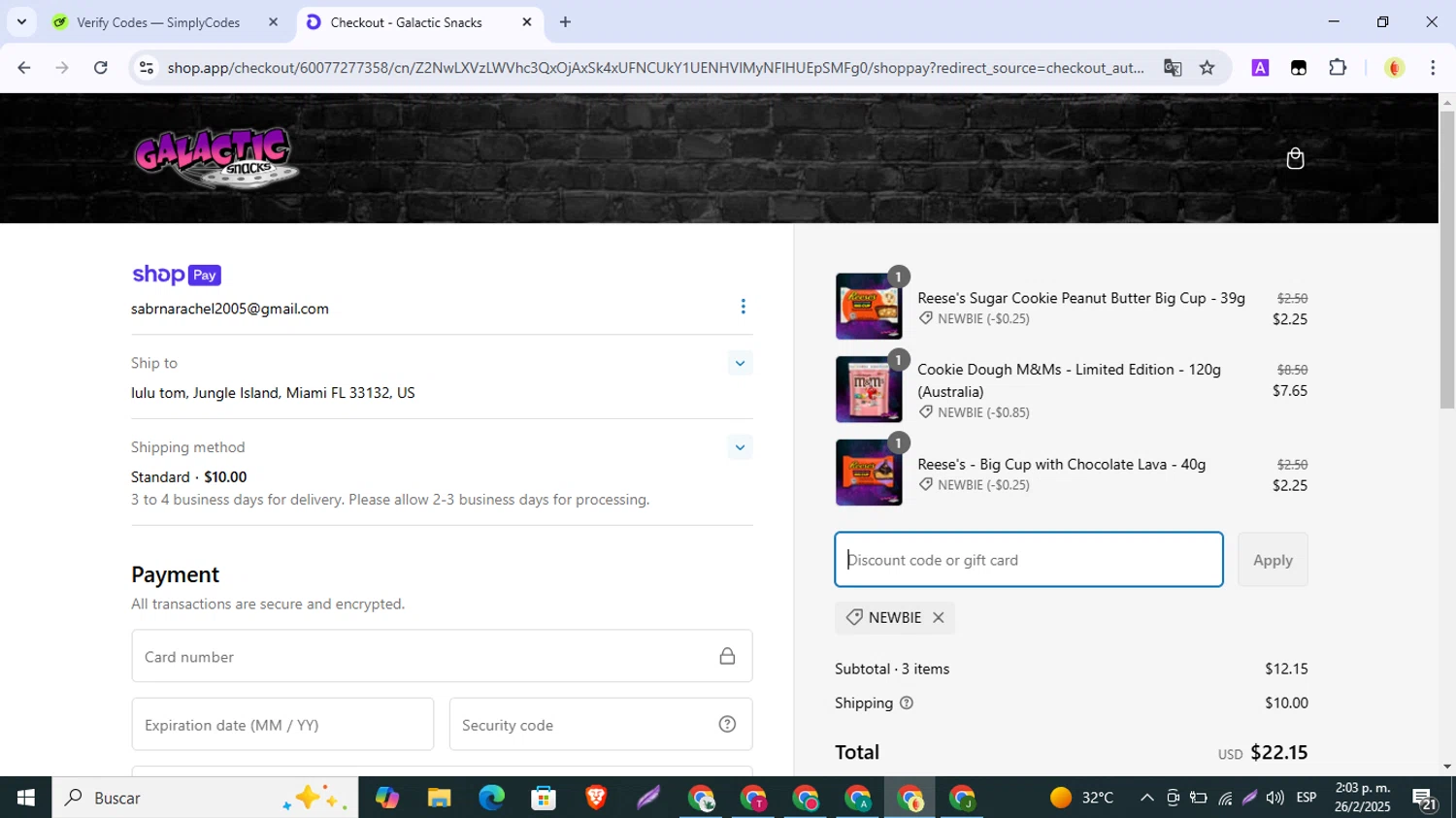Open the purple feather app in taskbar

(x=648, y=798)
